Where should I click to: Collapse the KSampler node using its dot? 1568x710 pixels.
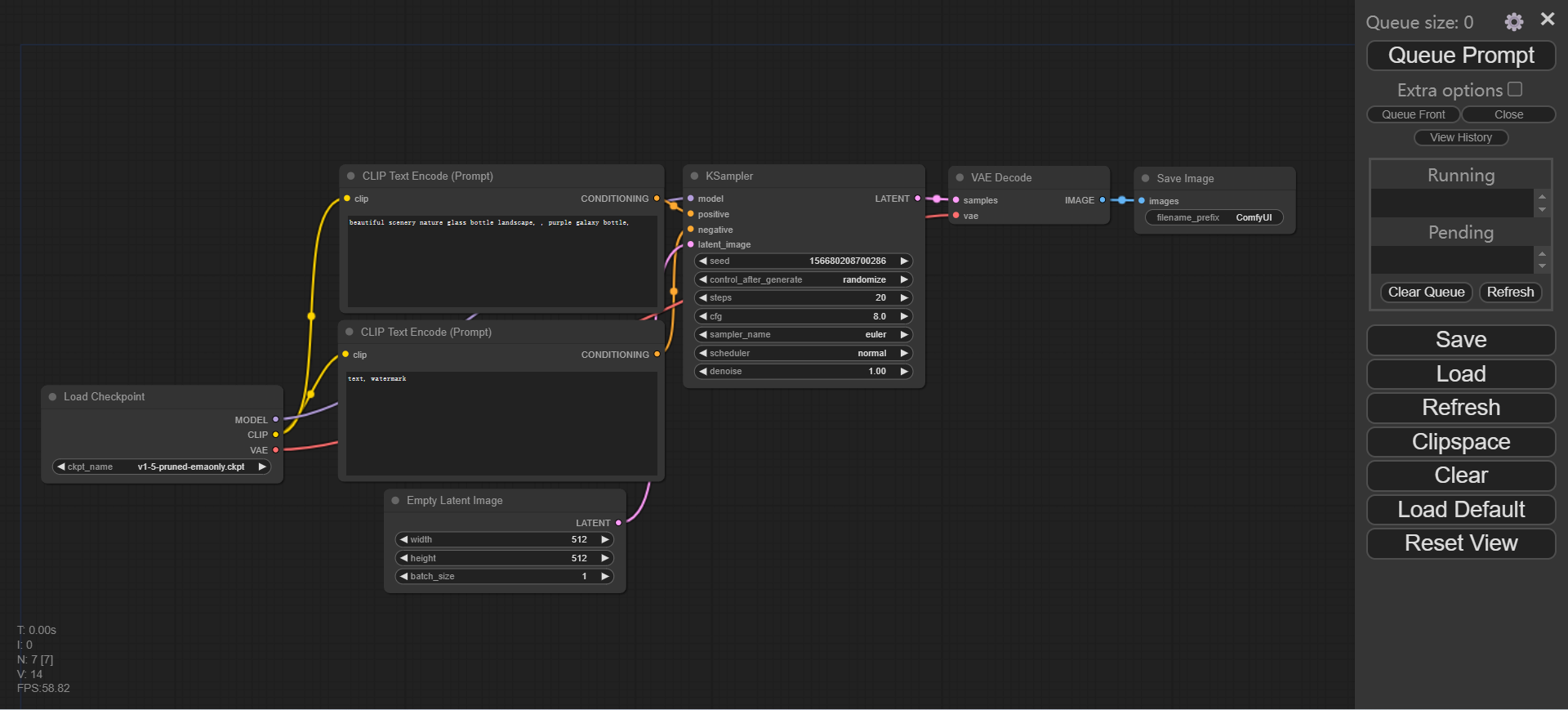pos(694,176)
